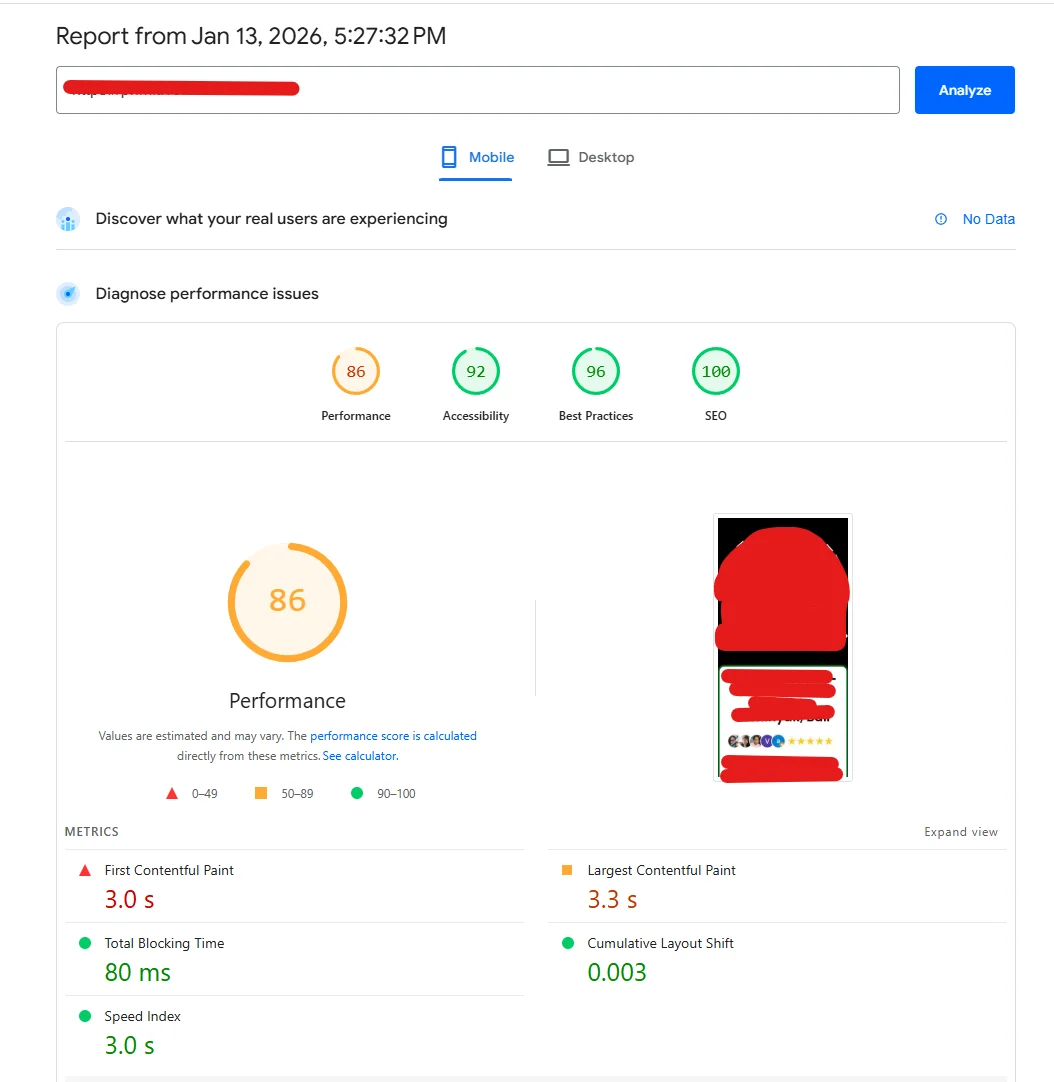Click the URL input field
The height and width of the screenshot is (1082, 1054).
coord(478,89)
